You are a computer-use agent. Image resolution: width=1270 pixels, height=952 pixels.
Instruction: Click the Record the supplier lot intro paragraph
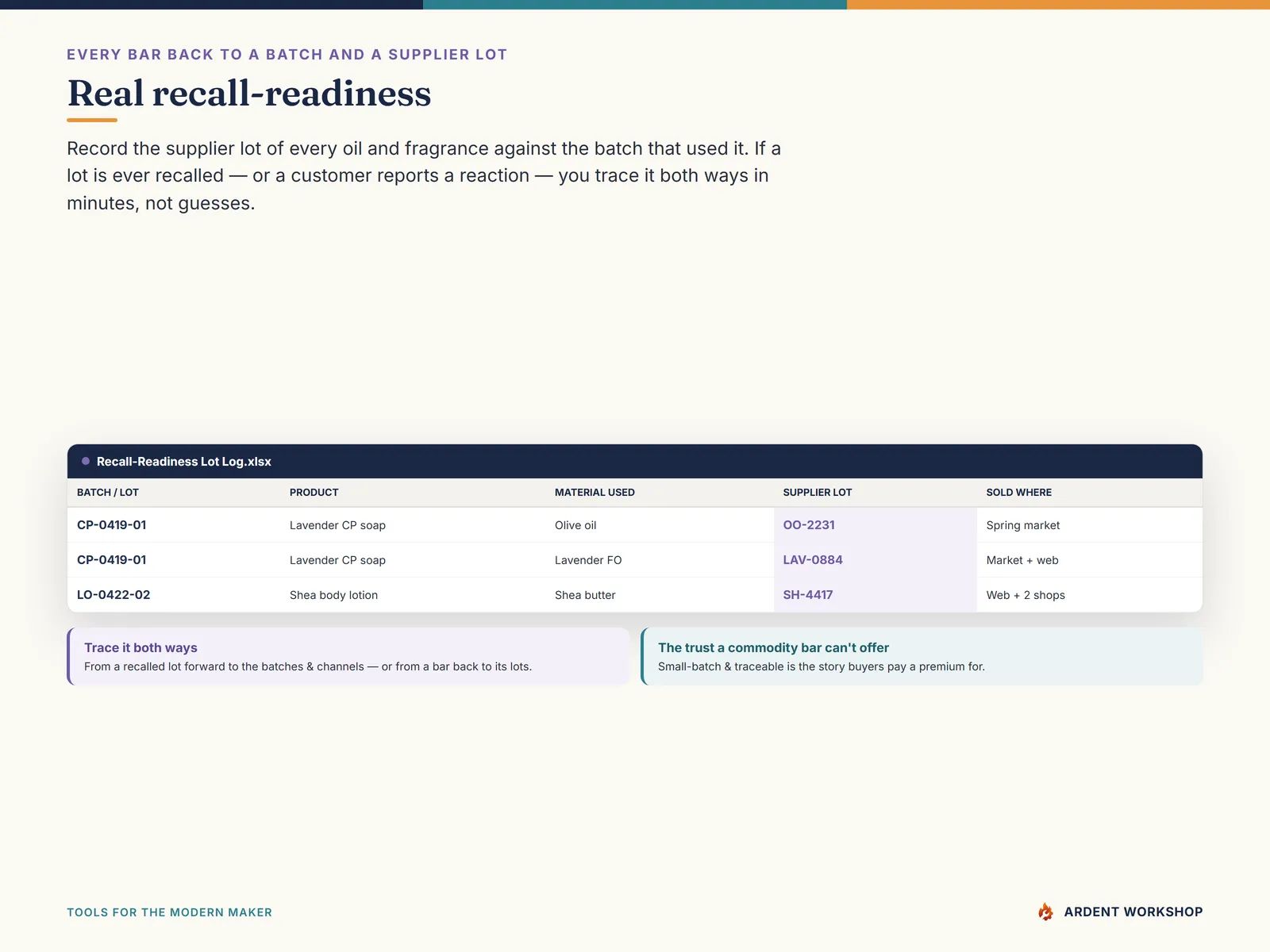[x=424, y=176]
